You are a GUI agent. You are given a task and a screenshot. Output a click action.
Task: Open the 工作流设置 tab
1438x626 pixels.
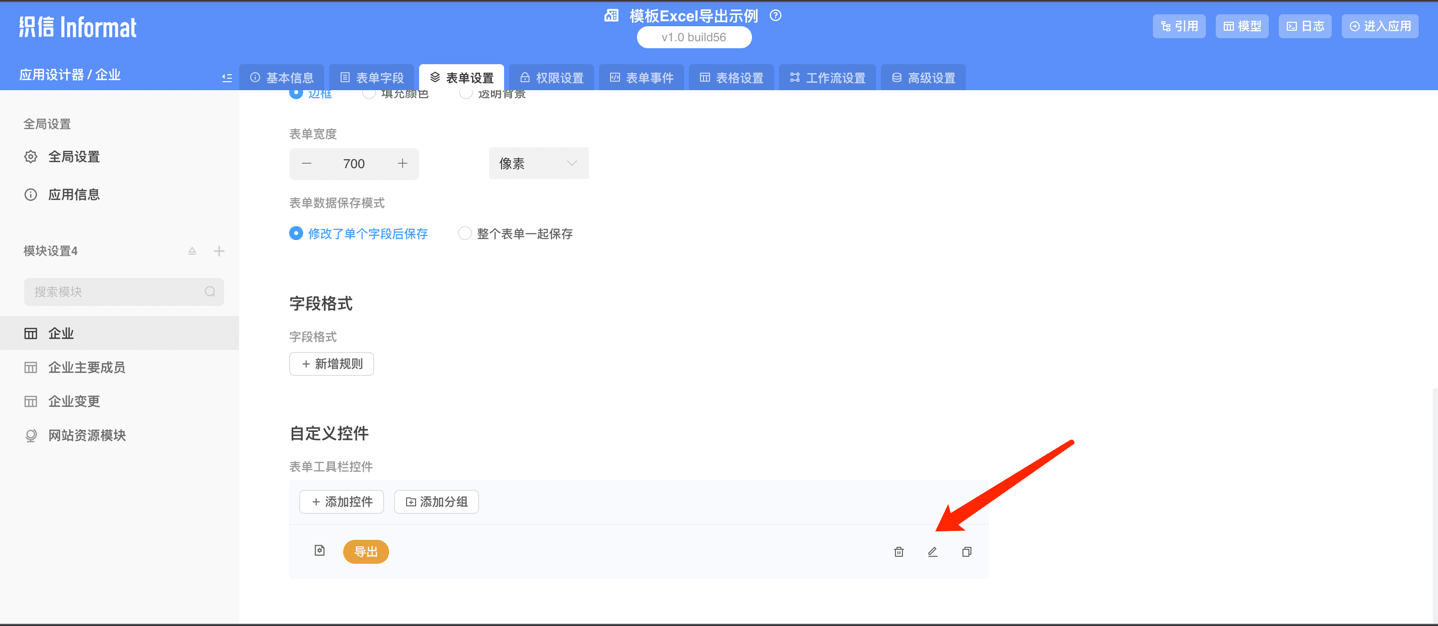(x=827, y=77)
